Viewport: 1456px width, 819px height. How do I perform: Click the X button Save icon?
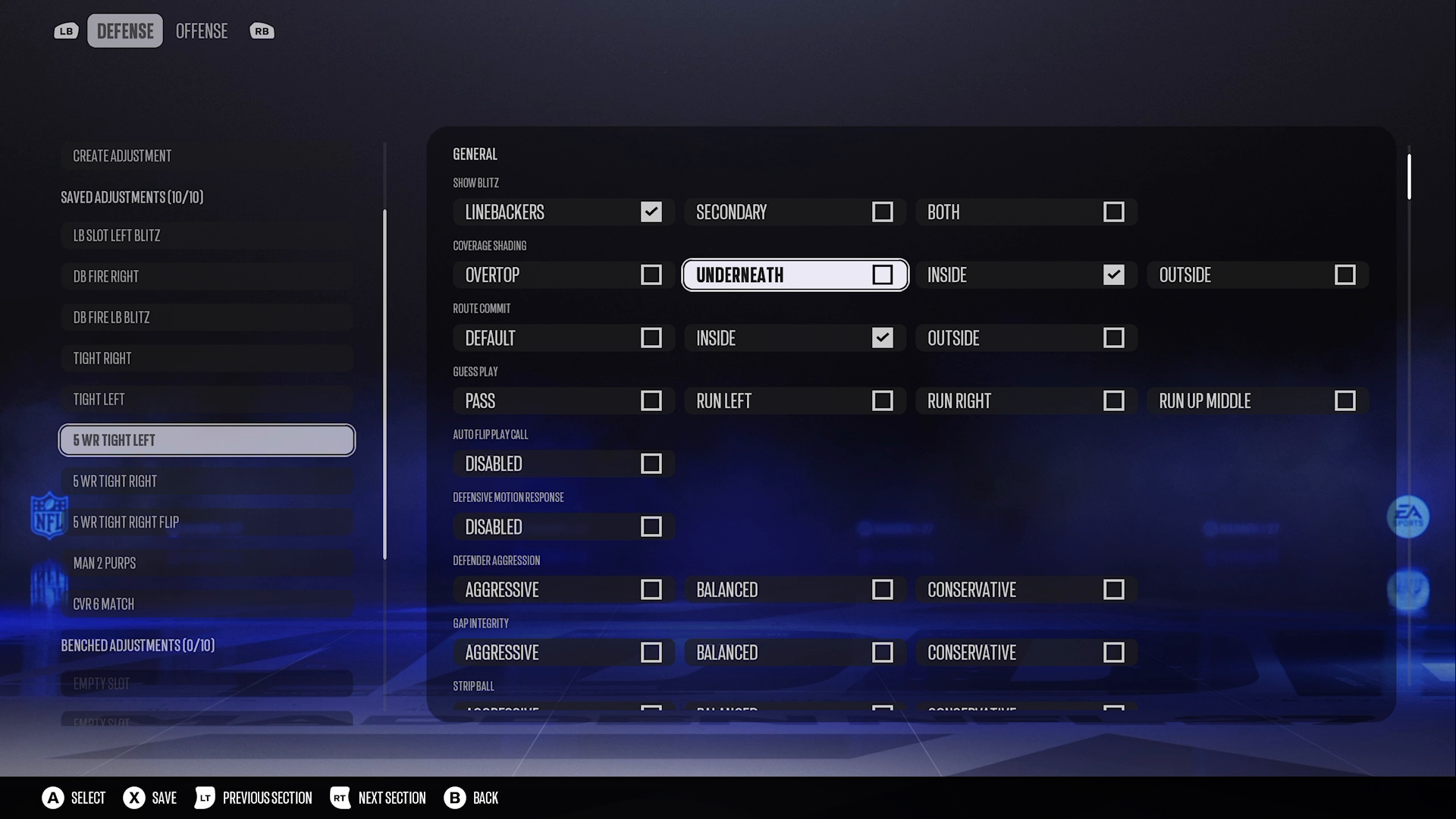tap(134, 798)
